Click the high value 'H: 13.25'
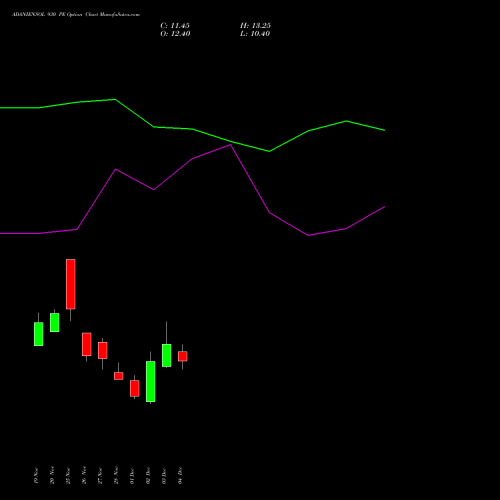Image resolution: width=500 pixels, height=500 pixels. coord(255,26)
